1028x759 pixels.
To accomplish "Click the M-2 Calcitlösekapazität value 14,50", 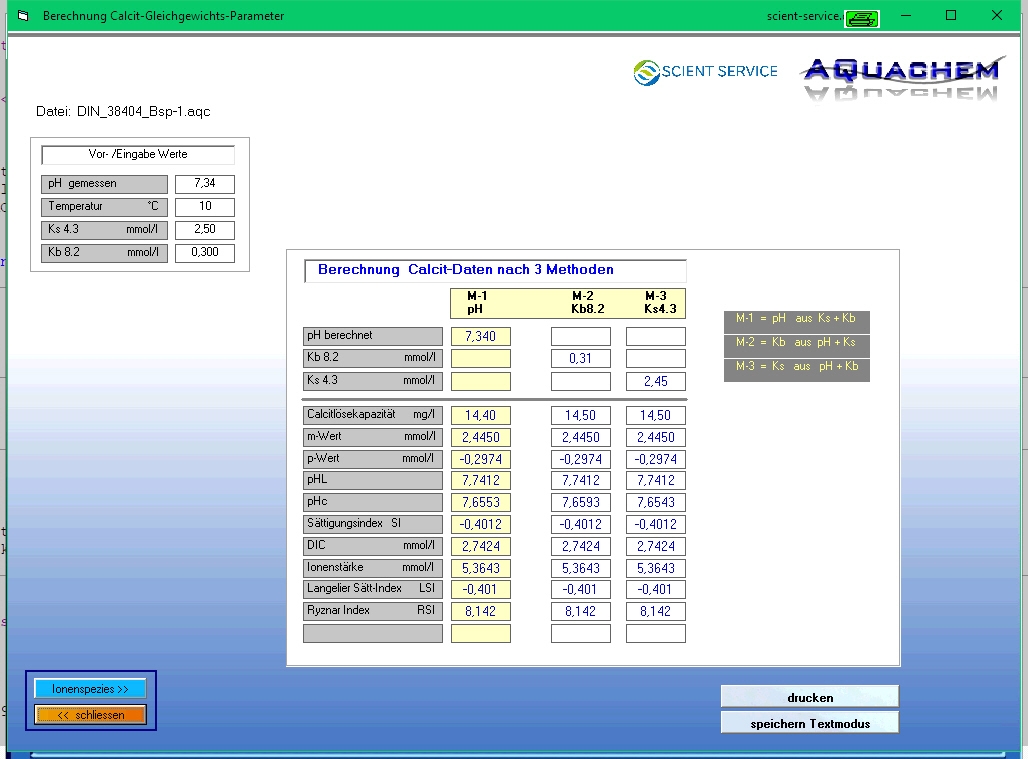I will click(580, 416).
